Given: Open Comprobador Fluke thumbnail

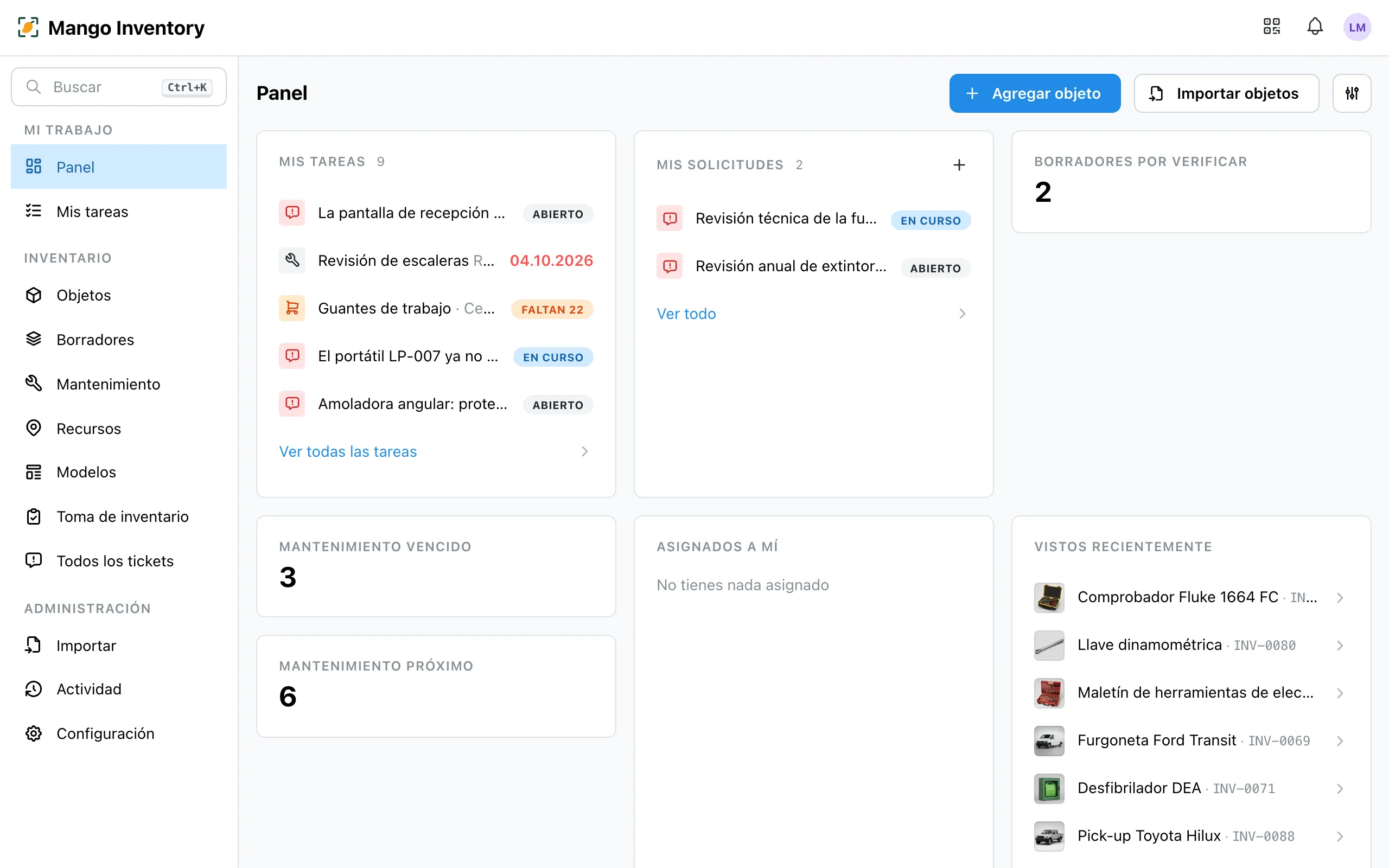Looking at the screenshot, I should (x=1049, y=598).
